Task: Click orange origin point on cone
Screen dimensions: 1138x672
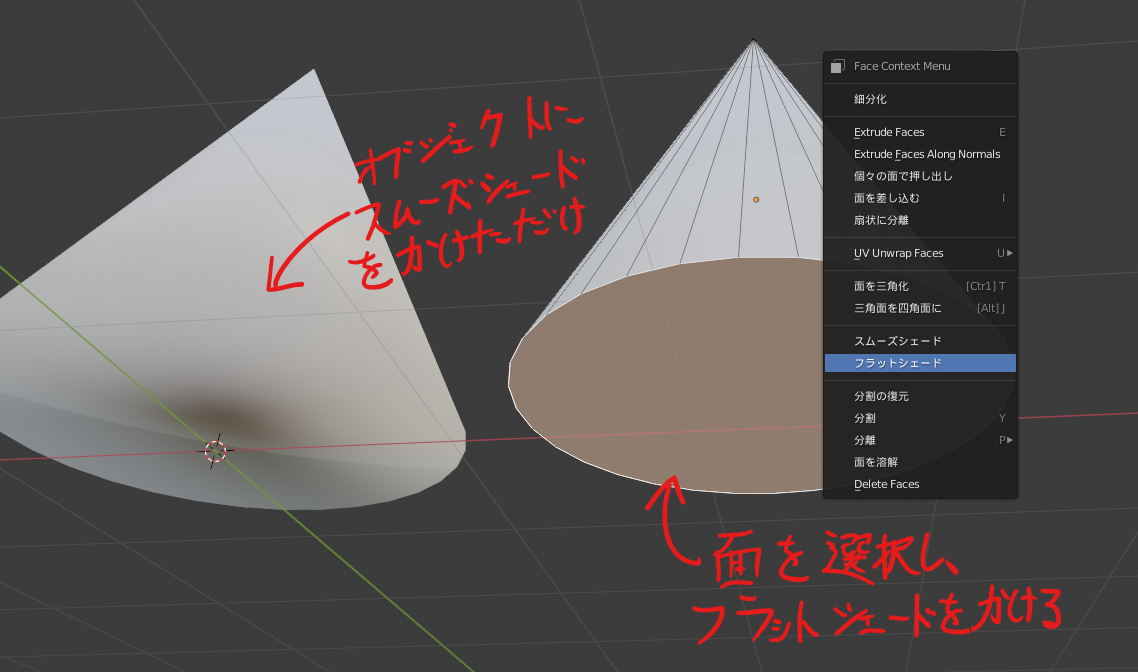Action: click(x=756, y=199)
